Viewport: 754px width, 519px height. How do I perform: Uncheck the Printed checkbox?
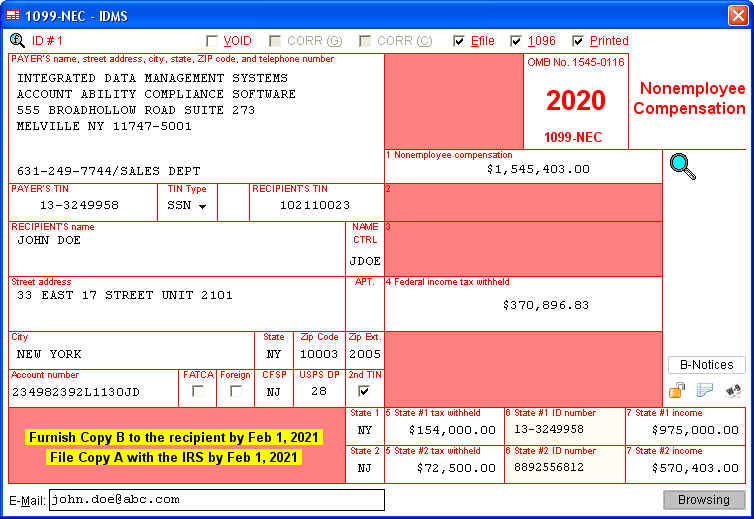(x=578, y=42)
